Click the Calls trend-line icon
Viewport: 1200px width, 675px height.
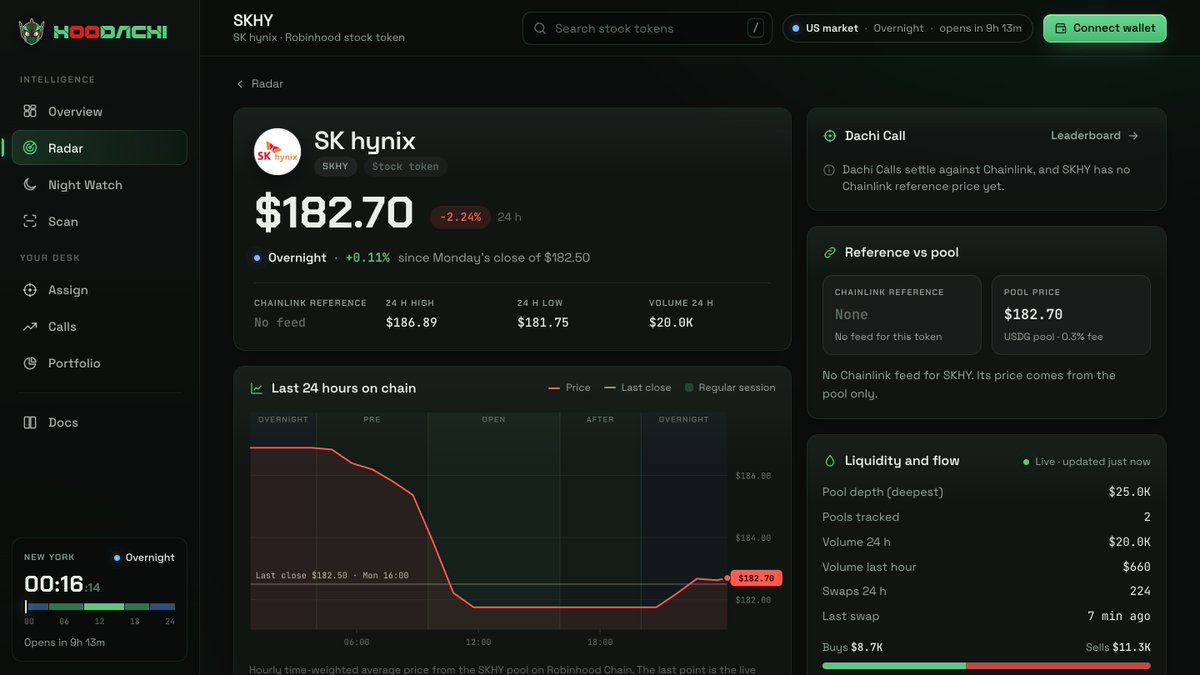click(30, 327)
